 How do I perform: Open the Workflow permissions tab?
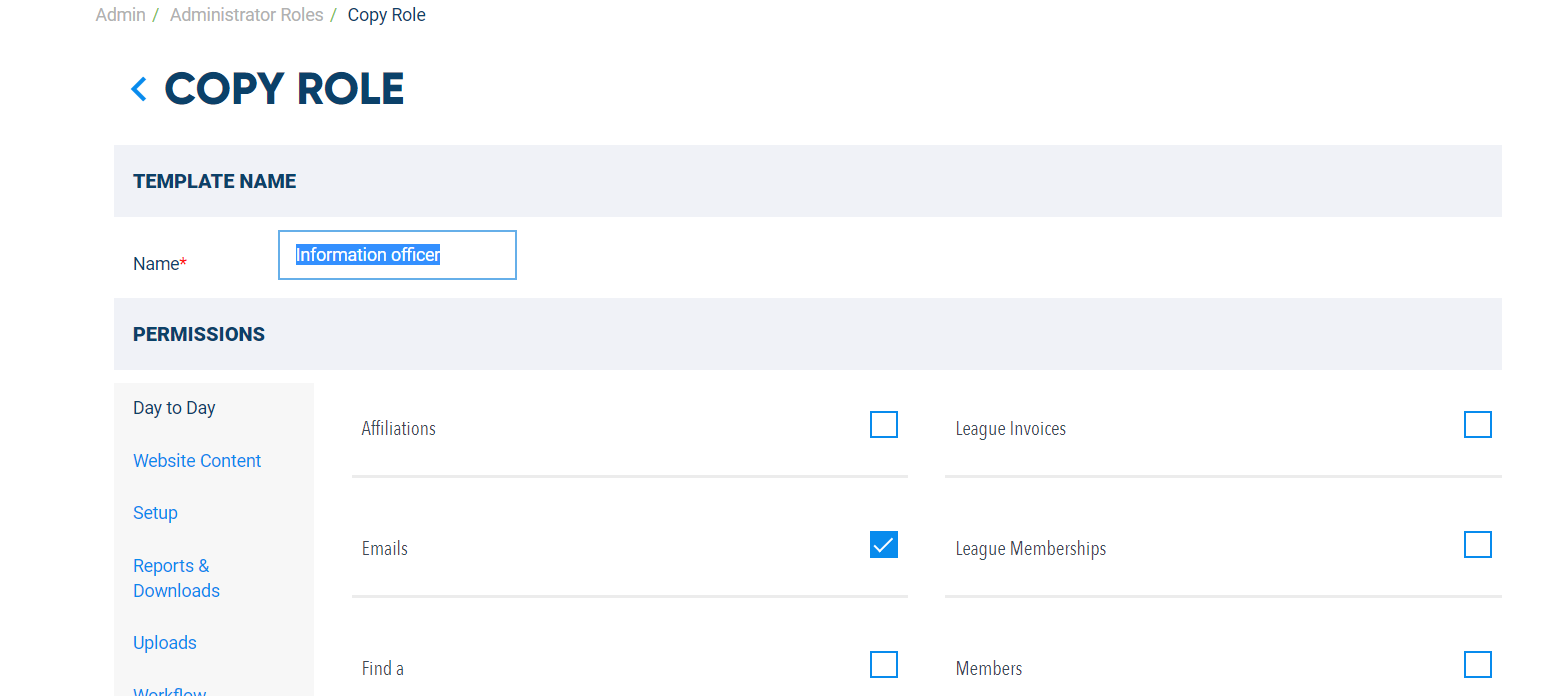[170, 691]
